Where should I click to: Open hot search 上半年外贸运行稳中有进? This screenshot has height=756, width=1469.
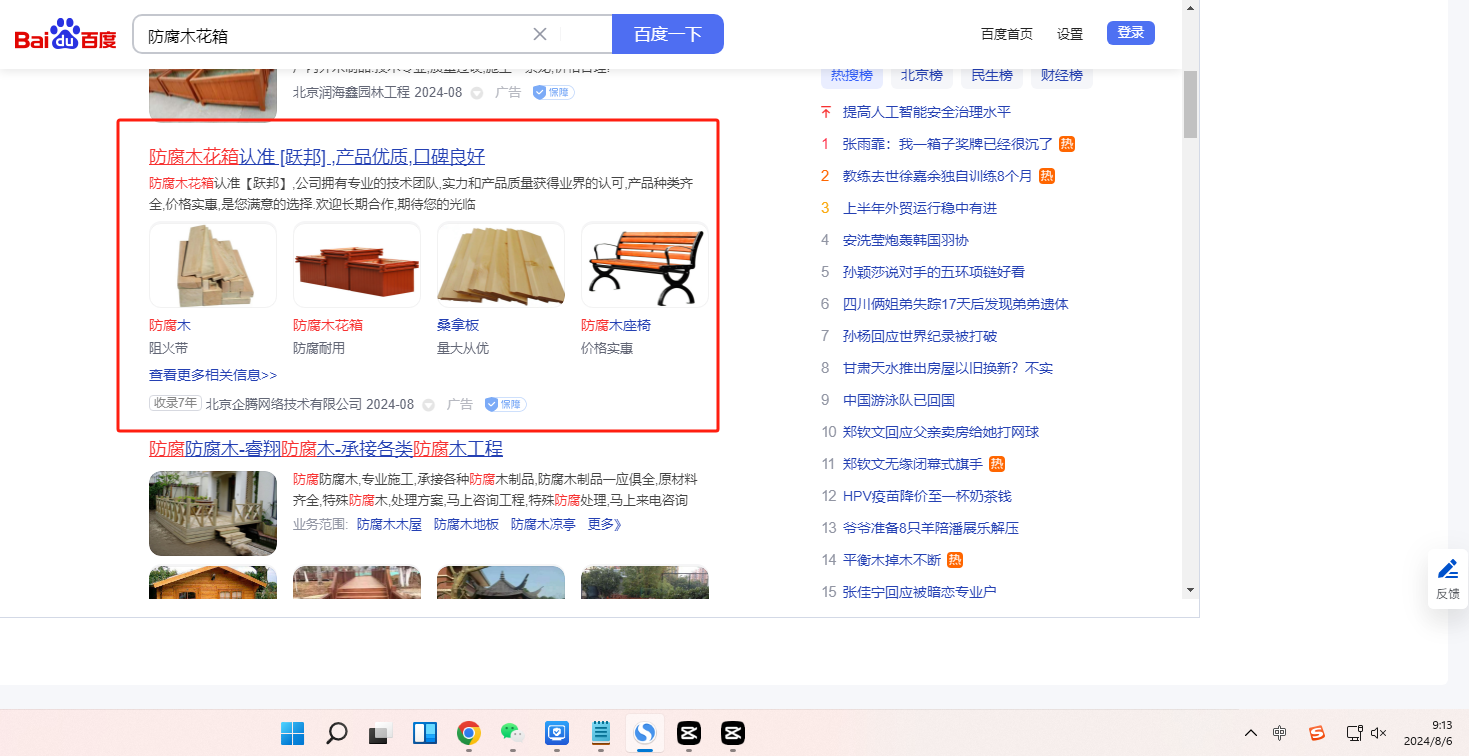pyautogui.click(x=920, y=208)
